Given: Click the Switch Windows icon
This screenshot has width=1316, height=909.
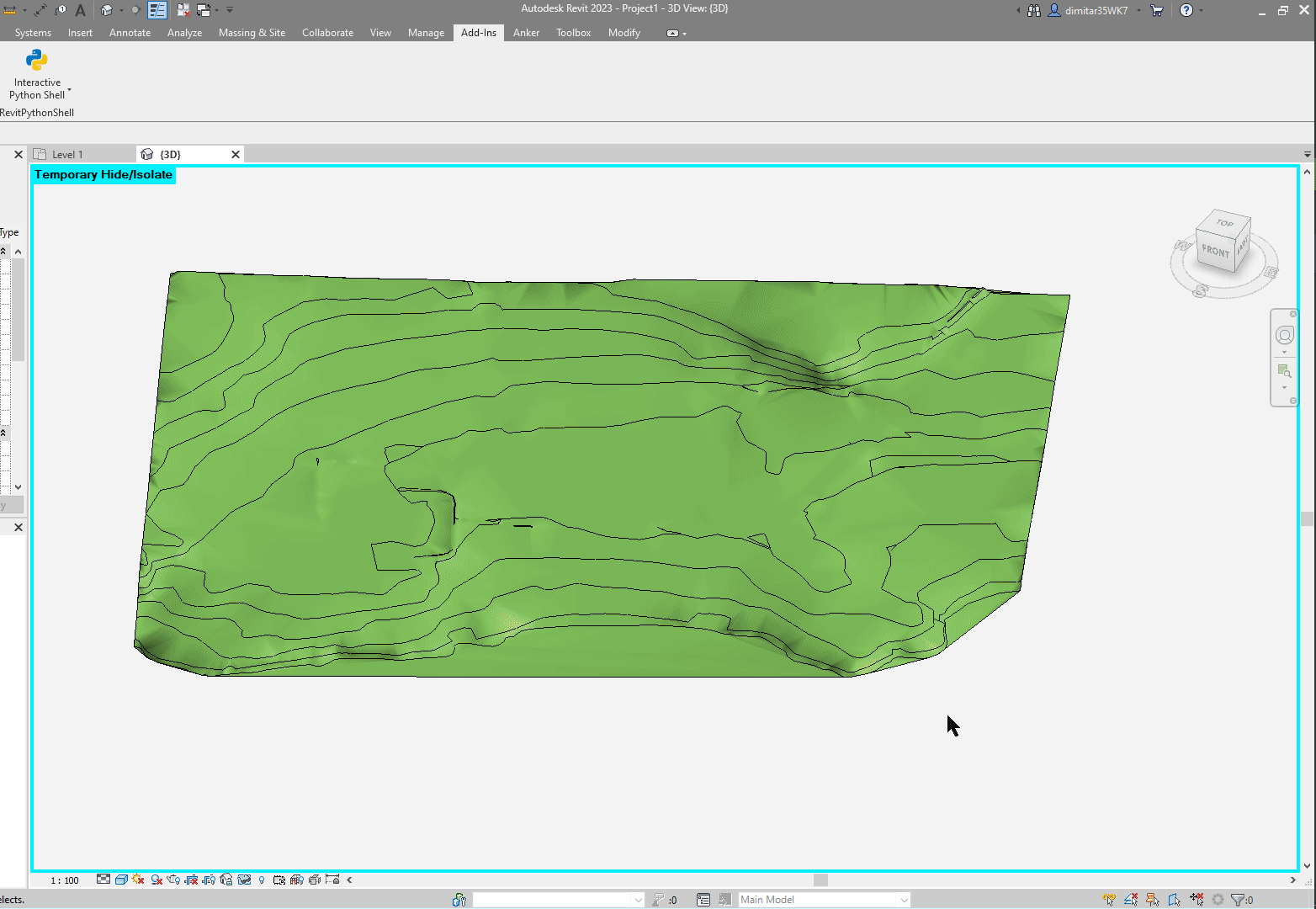Looking at the screenshot, I should (204, 10).
